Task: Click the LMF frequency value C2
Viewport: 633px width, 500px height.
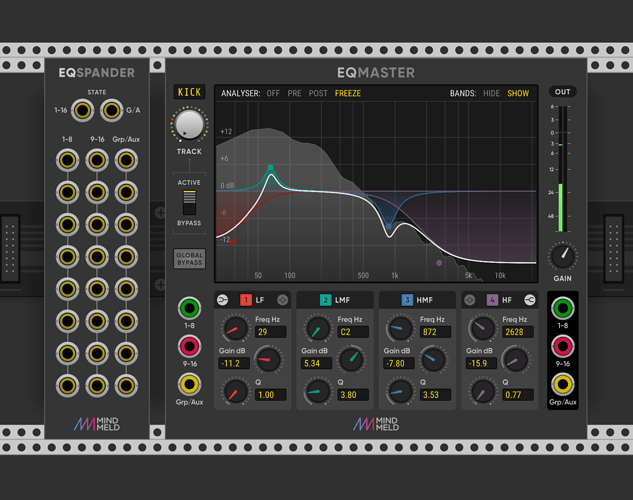Action: [353, 332]
